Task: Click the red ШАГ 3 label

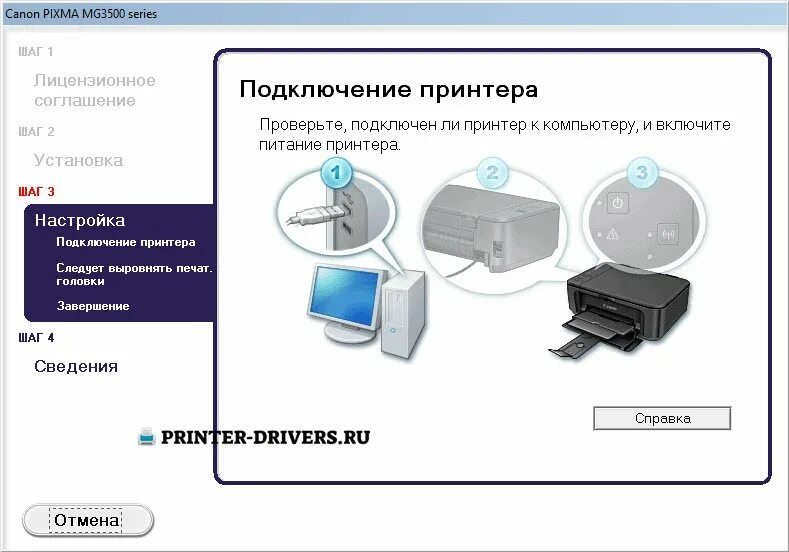Action: (x=36, y=192)
